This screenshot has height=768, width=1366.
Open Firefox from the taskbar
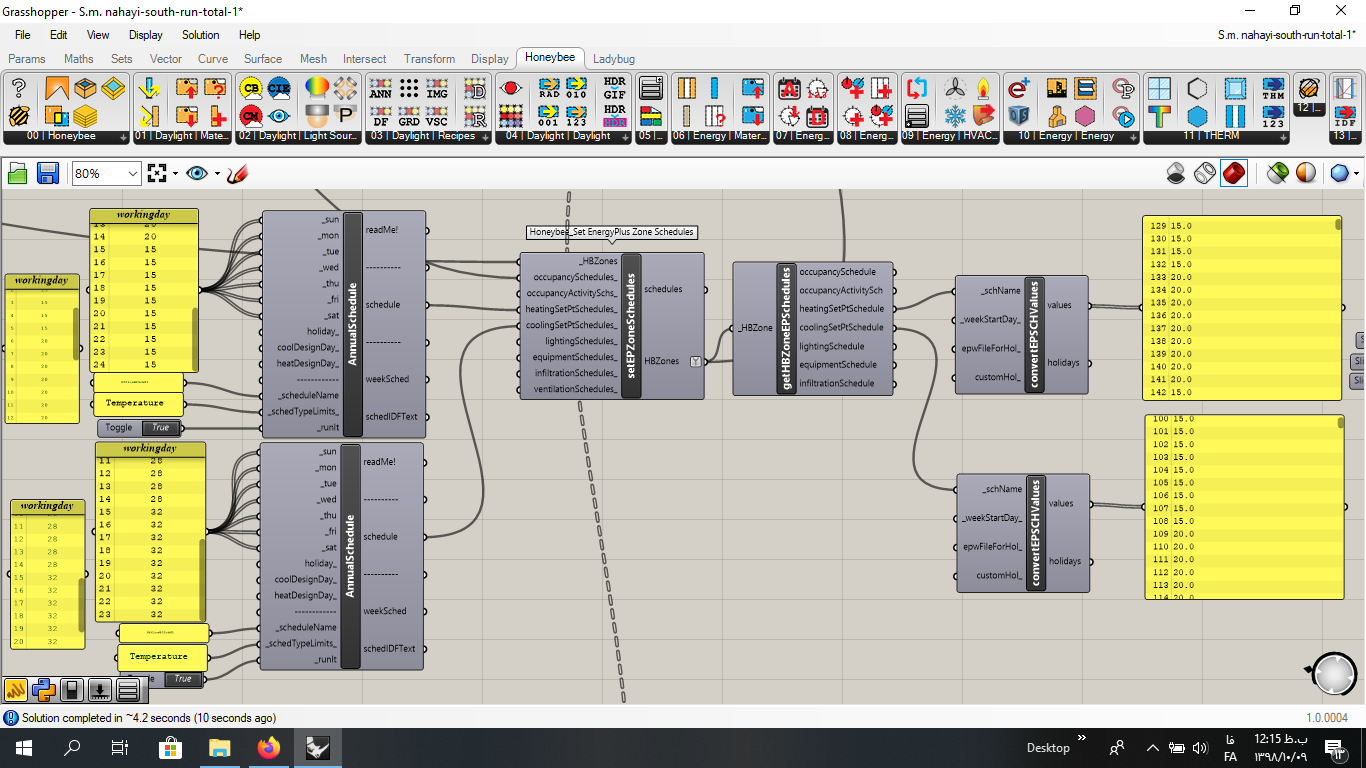(x=268, y=748)
